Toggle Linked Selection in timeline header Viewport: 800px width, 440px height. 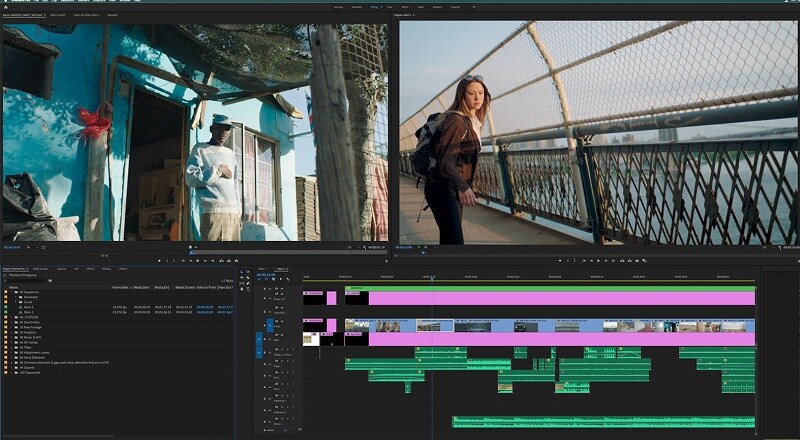tap(273, 279)
